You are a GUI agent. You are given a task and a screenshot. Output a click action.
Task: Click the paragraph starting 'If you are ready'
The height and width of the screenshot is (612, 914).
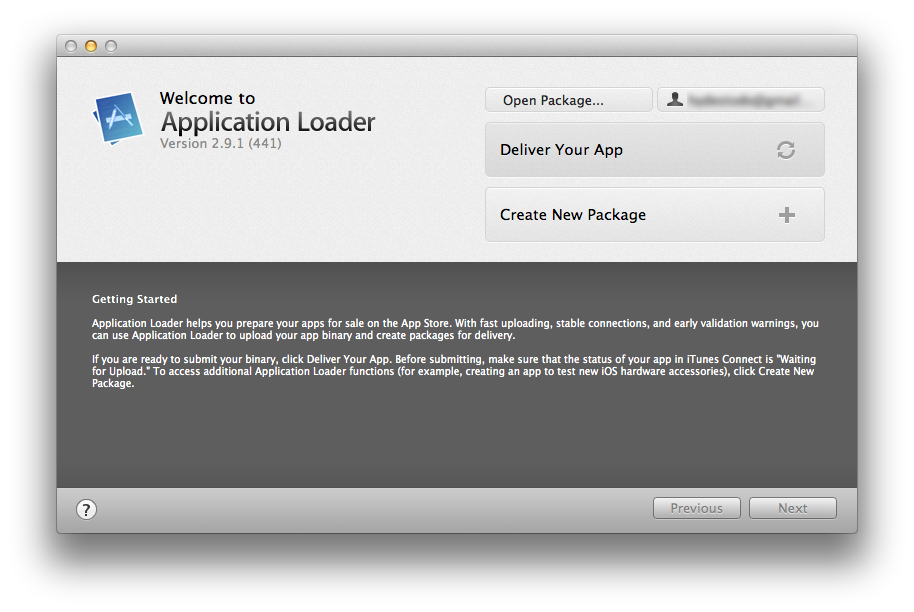tap(454, 371)
